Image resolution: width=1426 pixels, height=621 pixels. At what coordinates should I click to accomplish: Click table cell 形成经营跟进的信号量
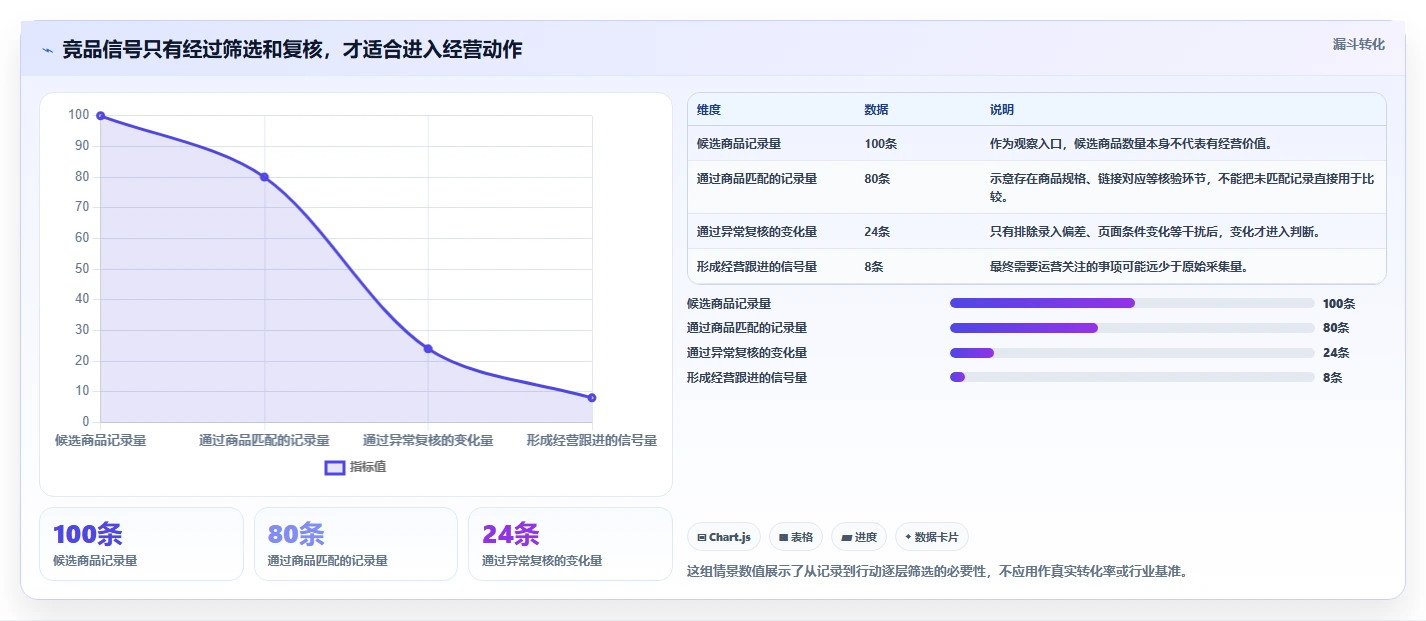pos(757,267)
